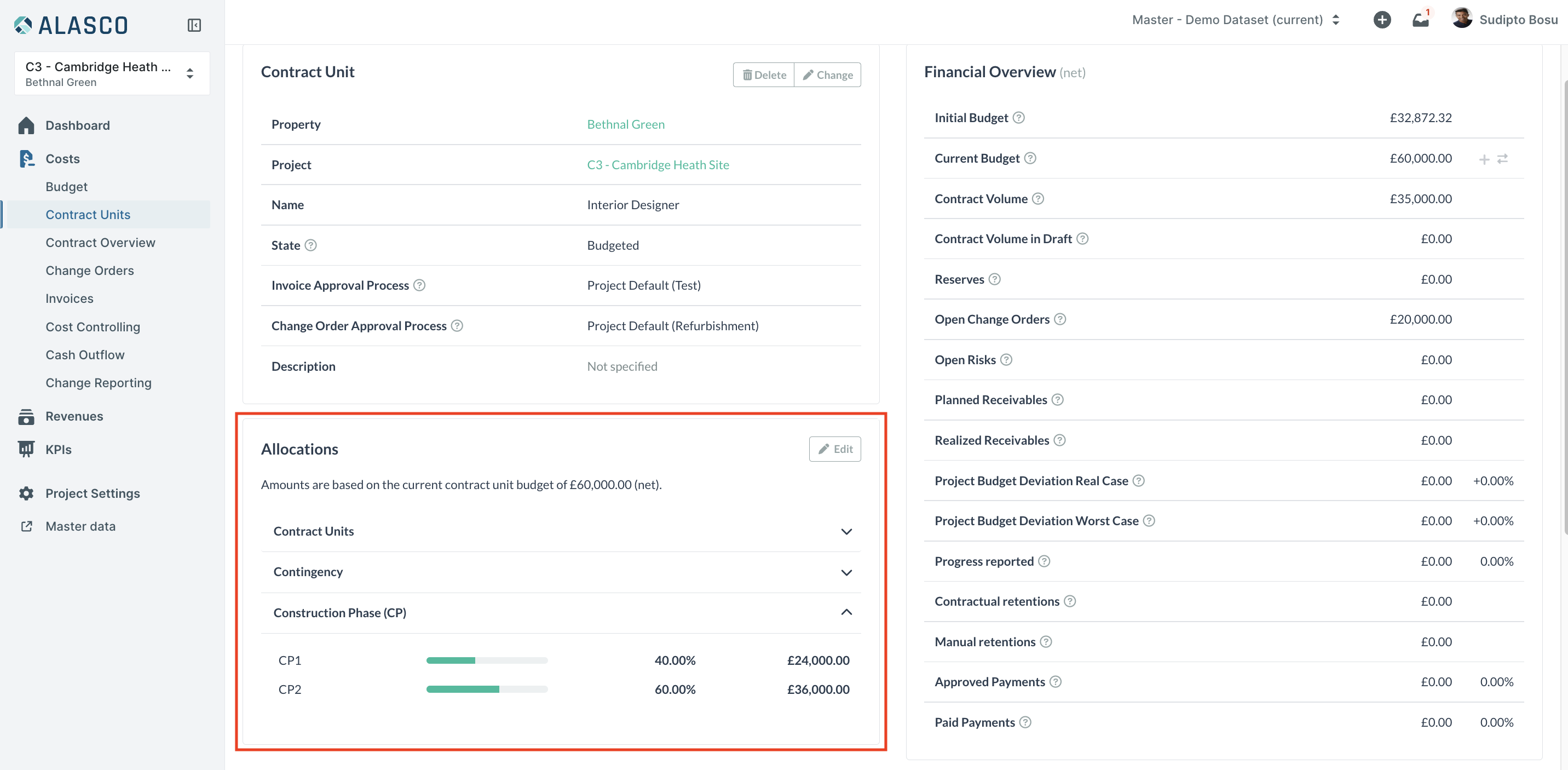Viewport: 1568px width, 770px height.
Task: Collapse the sidebar using panel icon
Action: pos(194,25)
